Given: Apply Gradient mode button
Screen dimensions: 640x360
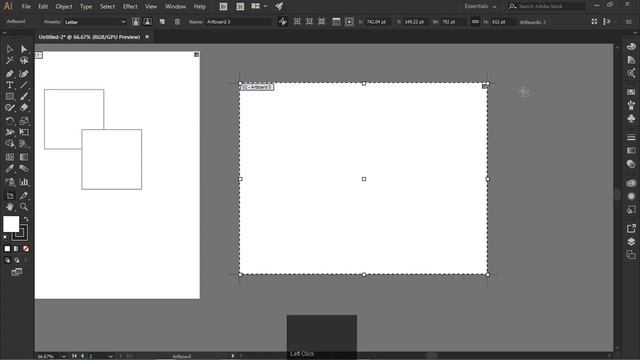Looking at the screenshot, I should point(16,249).
